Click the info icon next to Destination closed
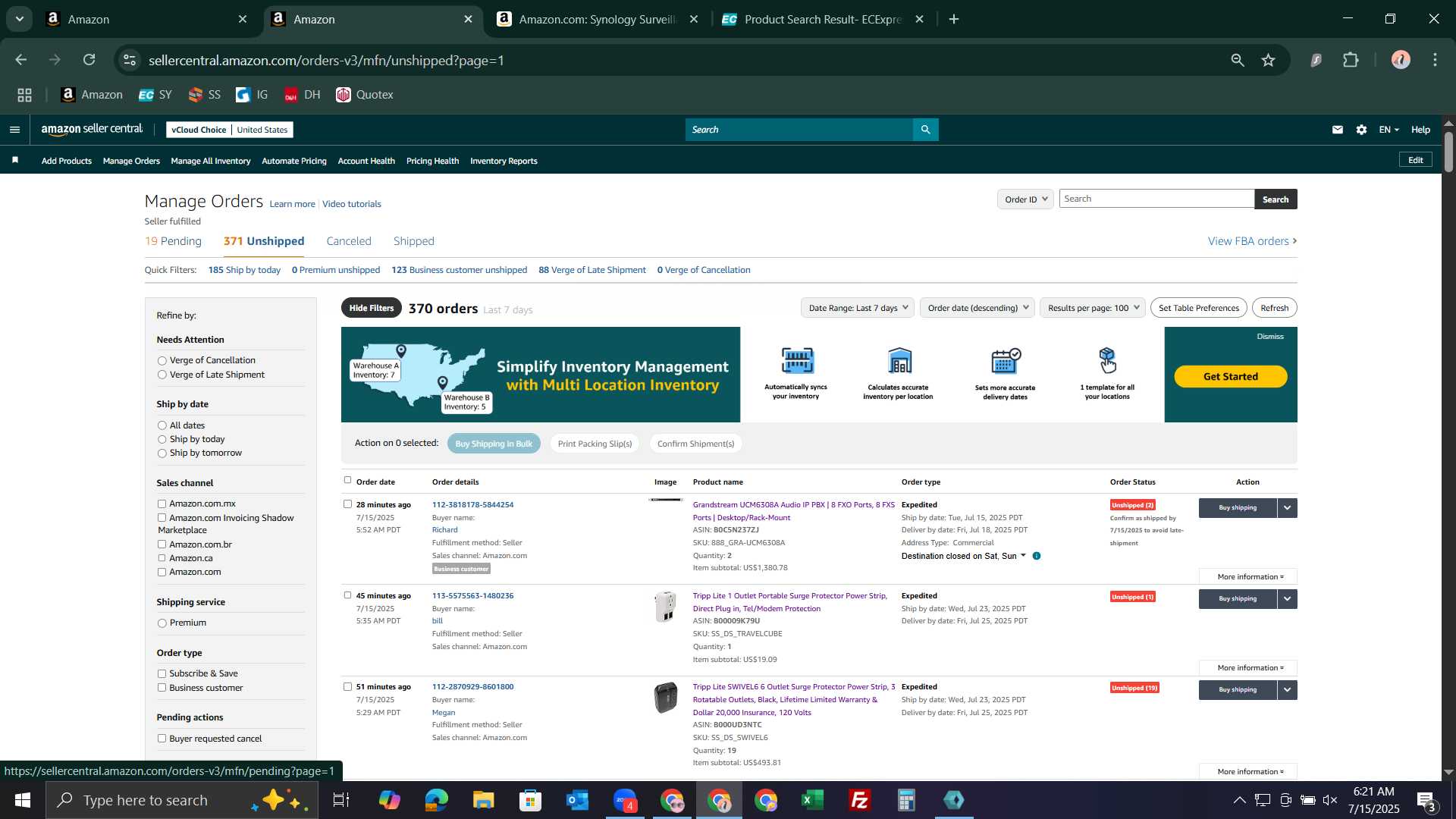Image resolution: width=1456 pixels, height=819 pixels. (1037, 556)
